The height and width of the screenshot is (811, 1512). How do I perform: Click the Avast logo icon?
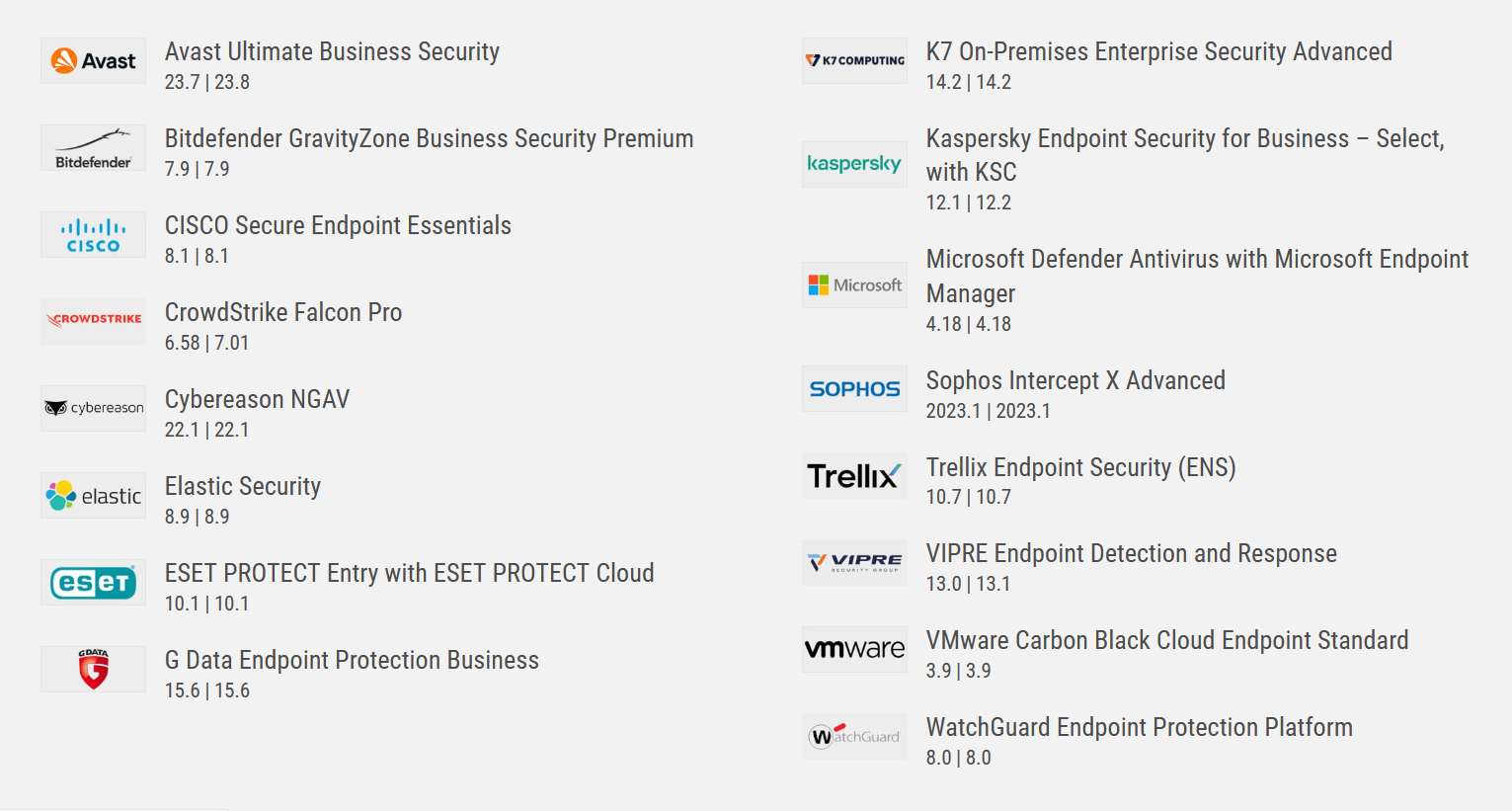click(x=93, y=61)
